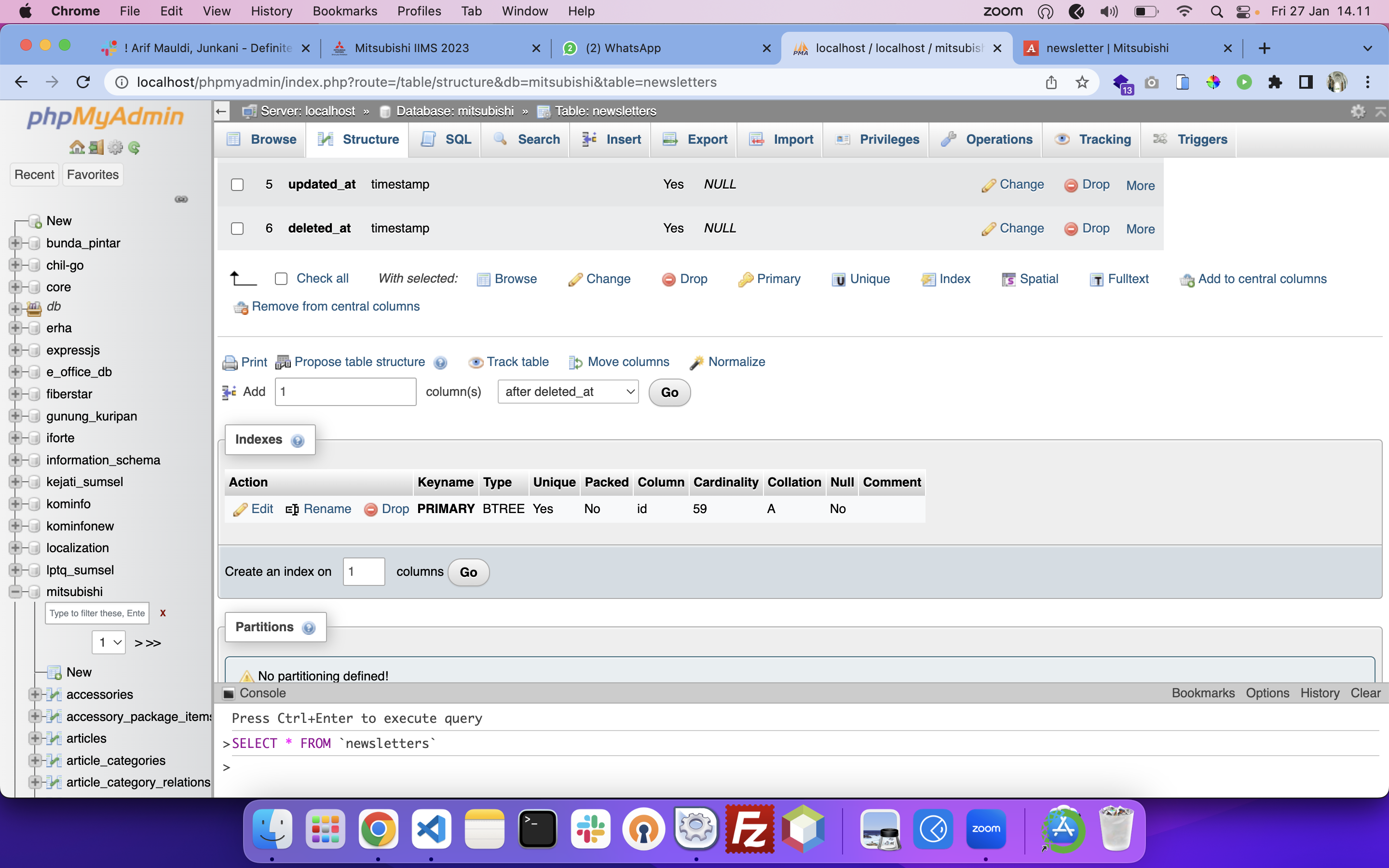Click the index columns count field
Image resolution: width=1389 pixels, height=868 pixels.
(364, 572)
